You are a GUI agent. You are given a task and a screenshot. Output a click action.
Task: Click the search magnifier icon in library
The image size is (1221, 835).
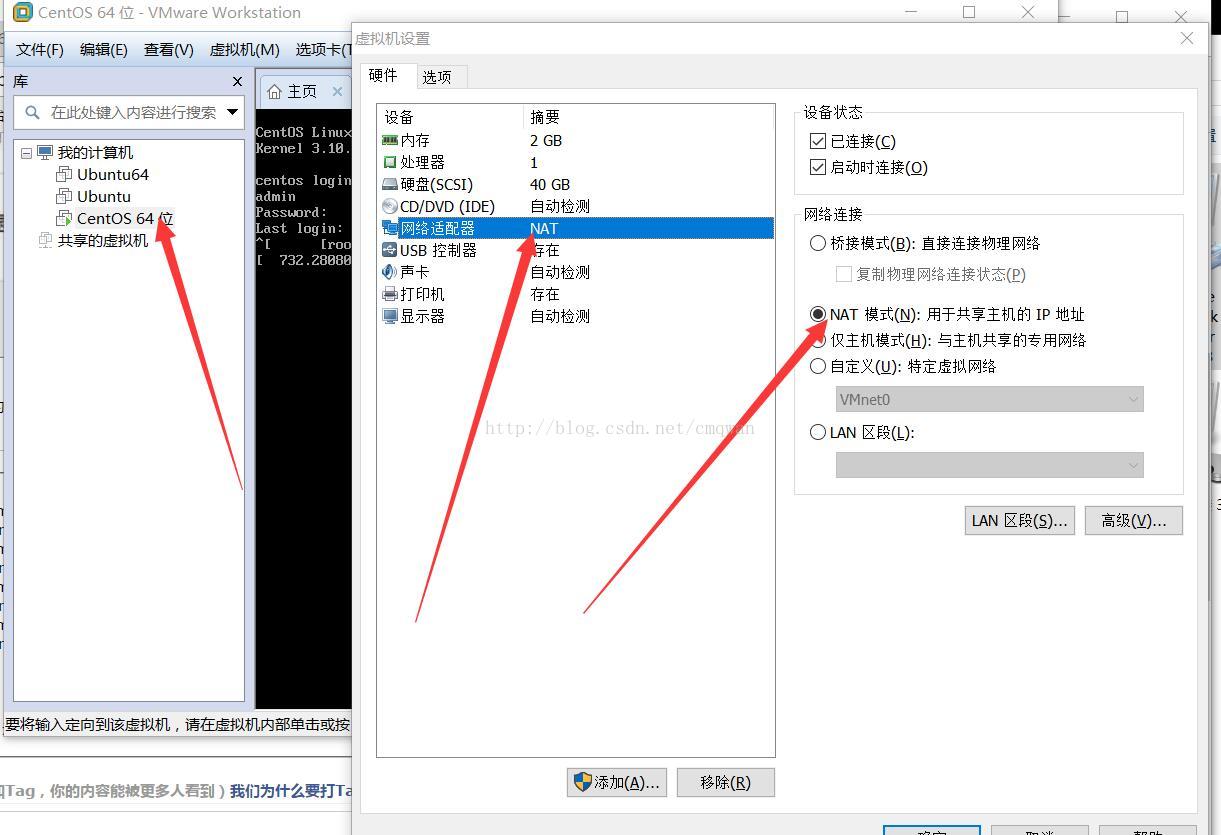click(x=32, y=112)
